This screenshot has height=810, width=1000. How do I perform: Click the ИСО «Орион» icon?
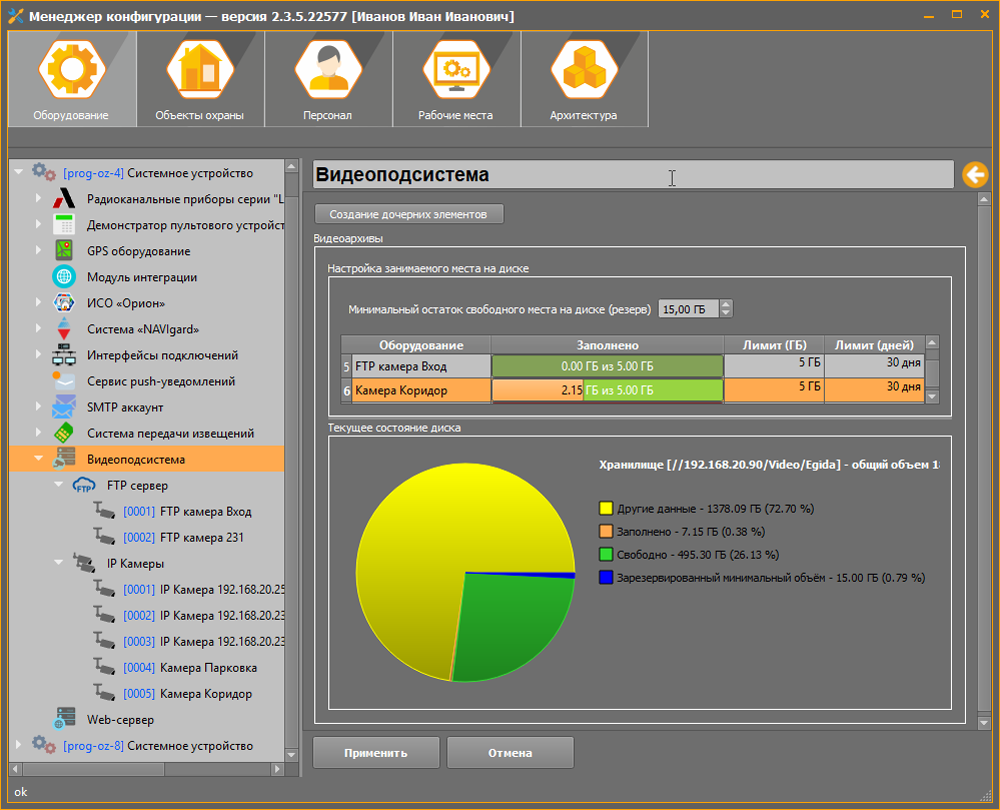(64, 303)
